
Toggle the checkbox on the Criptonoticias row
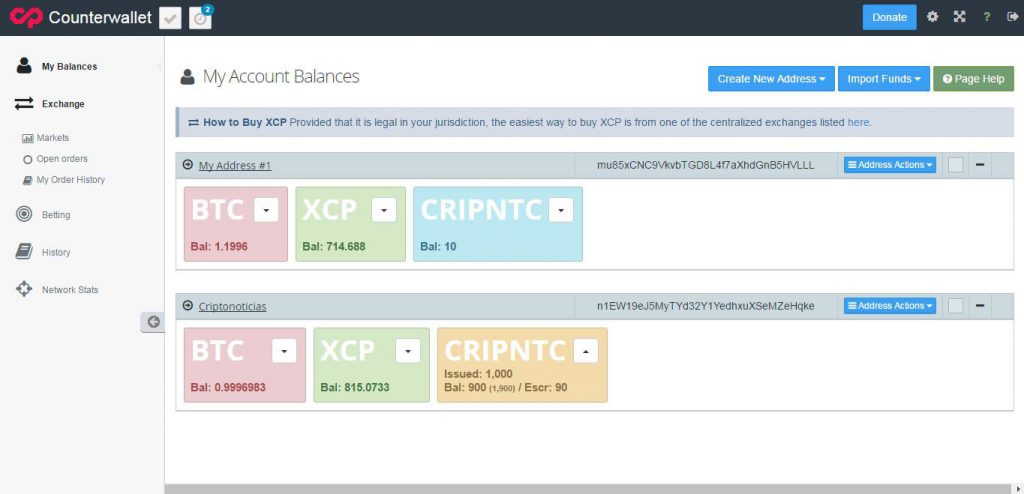pos(955,305)
